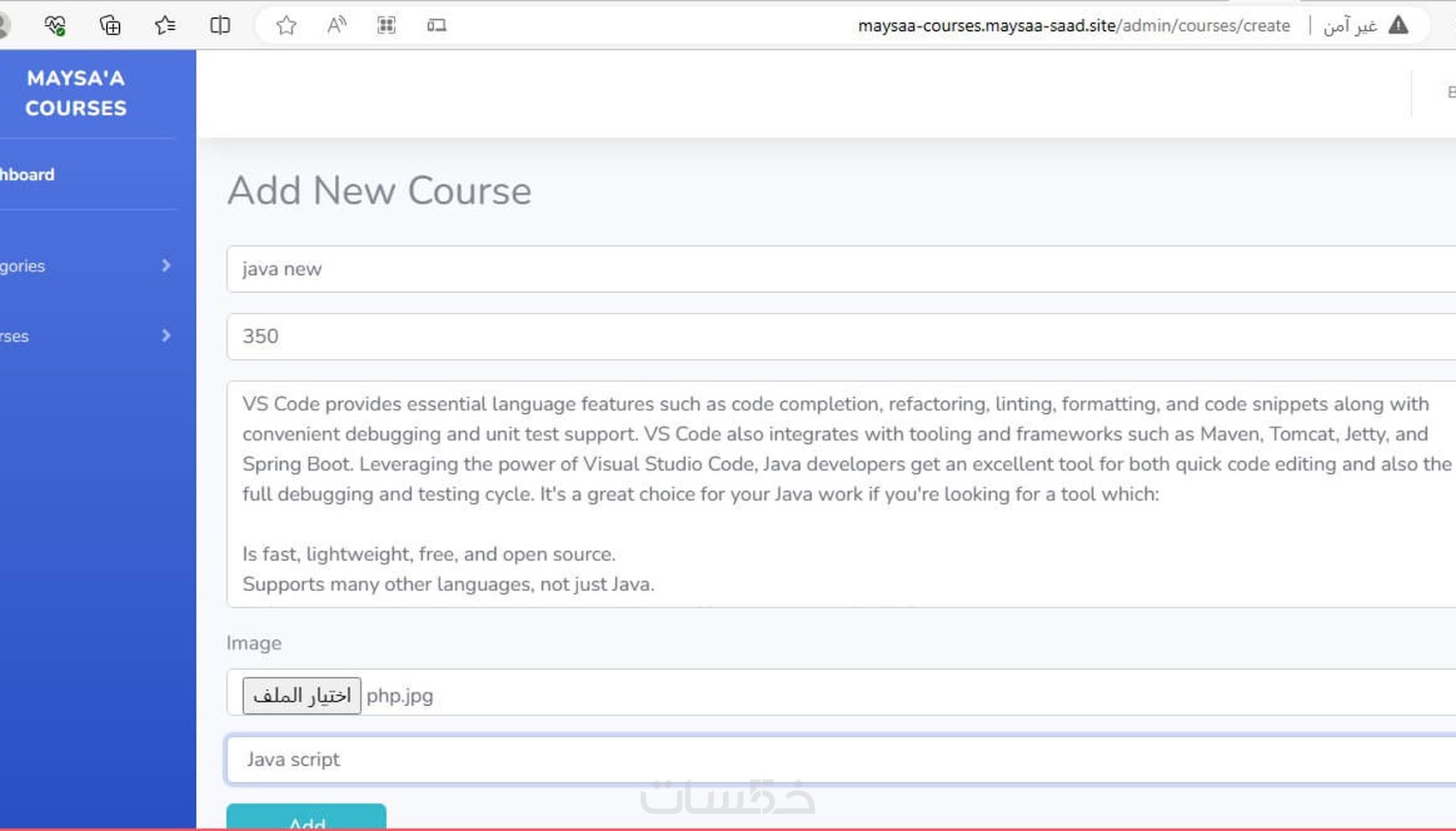Click inside the course description textarea
The image size is (1456, 831).
point(840,494)
